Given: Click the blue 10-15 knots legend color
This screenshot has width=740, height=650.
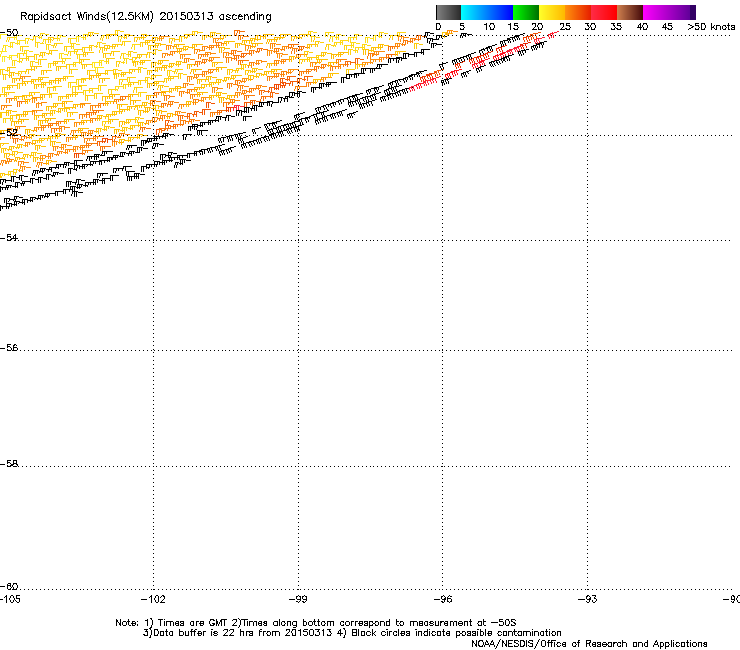Looking at the screenshot, I should [x=500, y=12].
